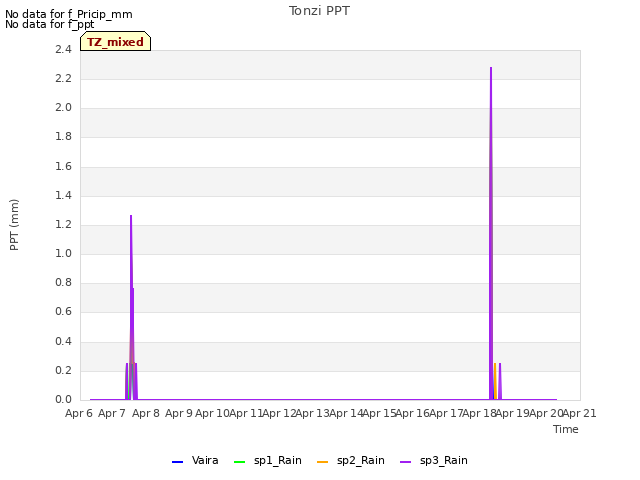Click the TZ_mixed label tag
The height and width of the screenshot is (480, 640).
[116, 42]
